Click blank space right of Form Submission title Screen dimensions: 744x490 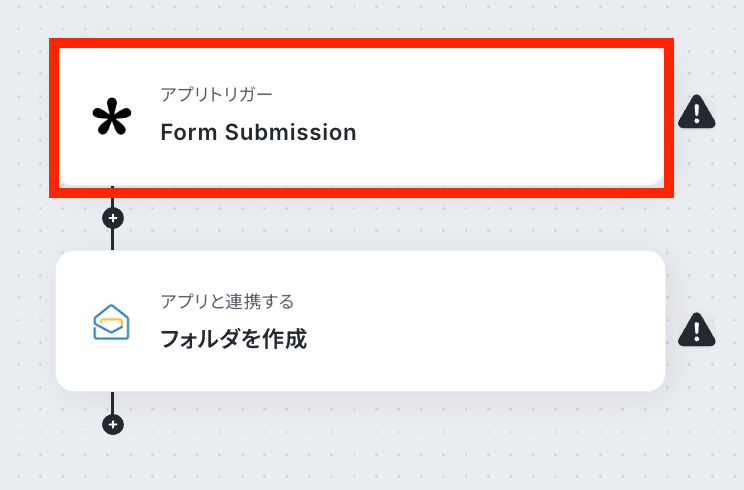pyautogui.click(x=500, y=132)
